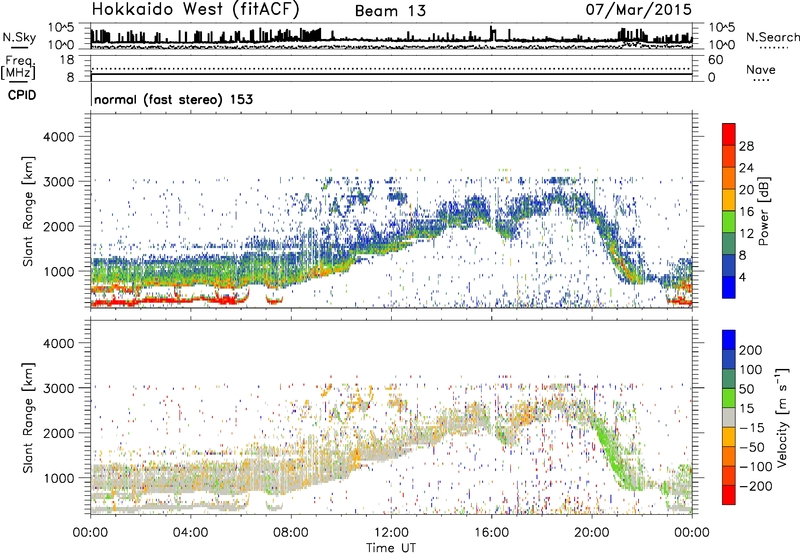Click the '04:00' time axis tick label
Screen dimensions: 800x554
[191, 533]
